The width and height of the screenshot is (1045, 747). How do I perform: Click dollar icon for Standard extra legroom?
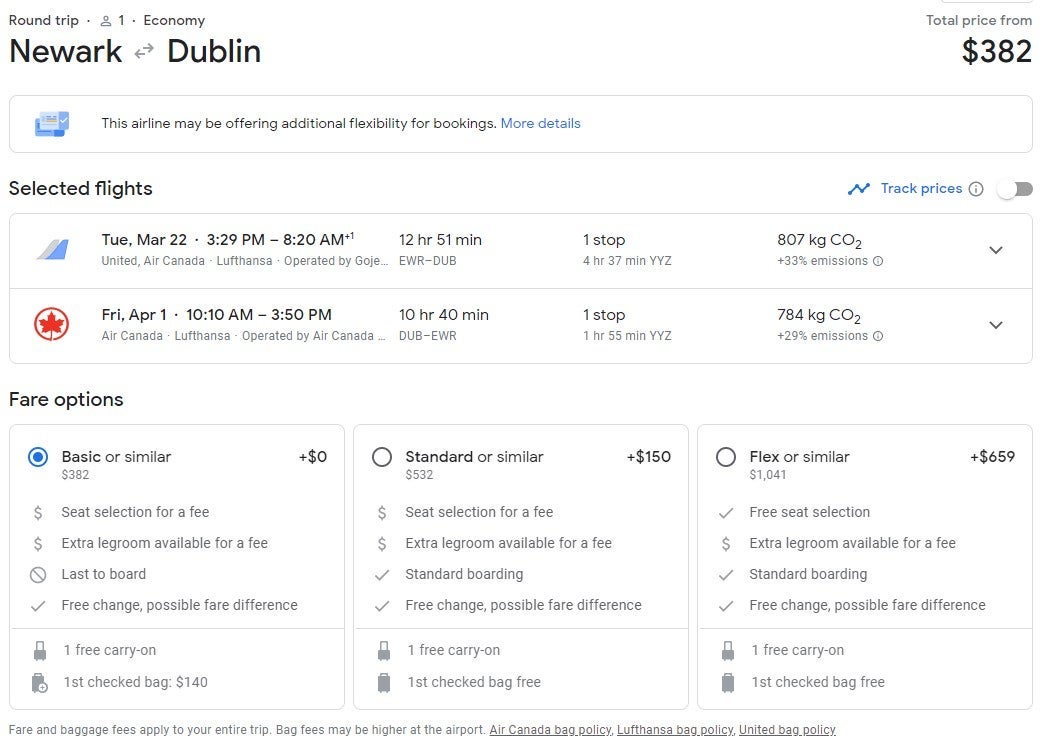(382, 544)
